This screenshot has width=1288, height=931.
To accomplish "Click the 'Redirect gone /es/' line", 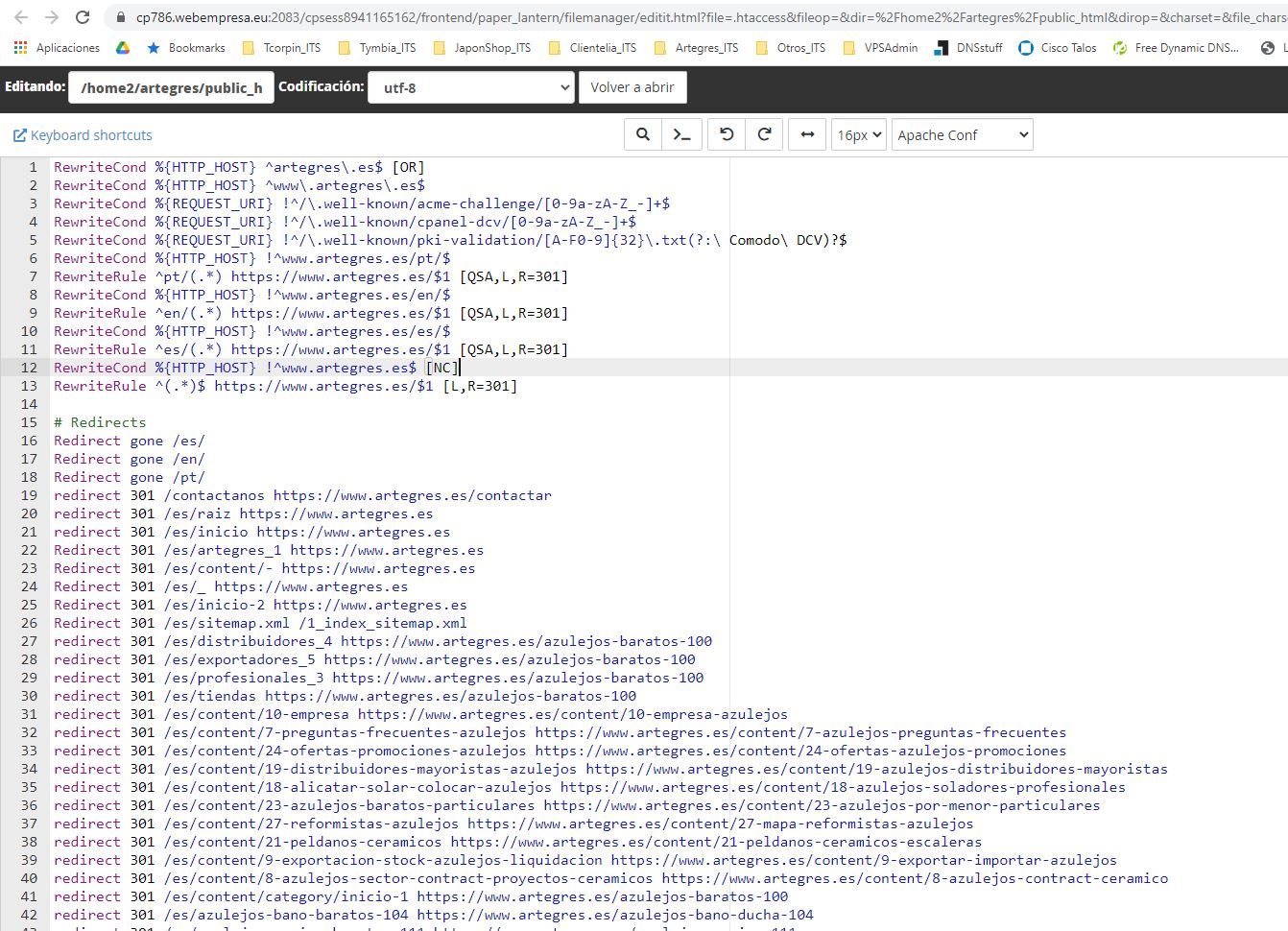I will tap(130, 441).
